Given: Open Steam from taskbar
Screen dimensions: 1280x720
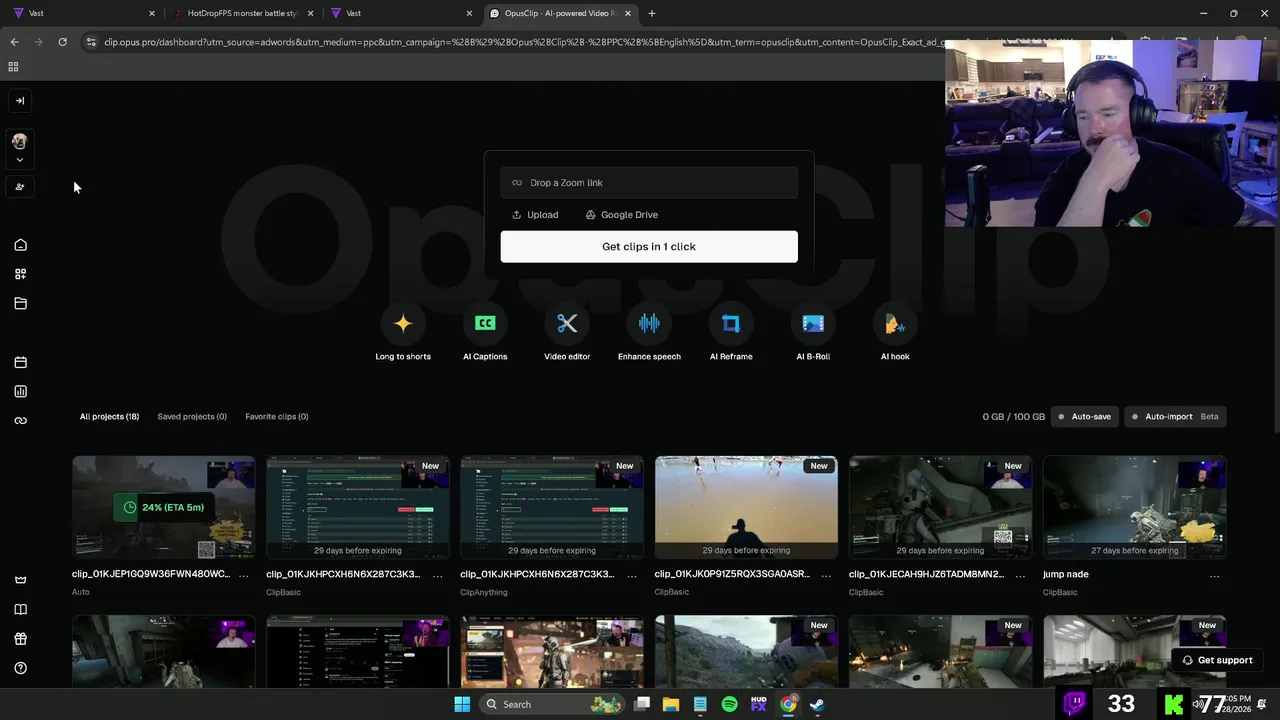Looking at the screenshot, I should pos(817,704).
